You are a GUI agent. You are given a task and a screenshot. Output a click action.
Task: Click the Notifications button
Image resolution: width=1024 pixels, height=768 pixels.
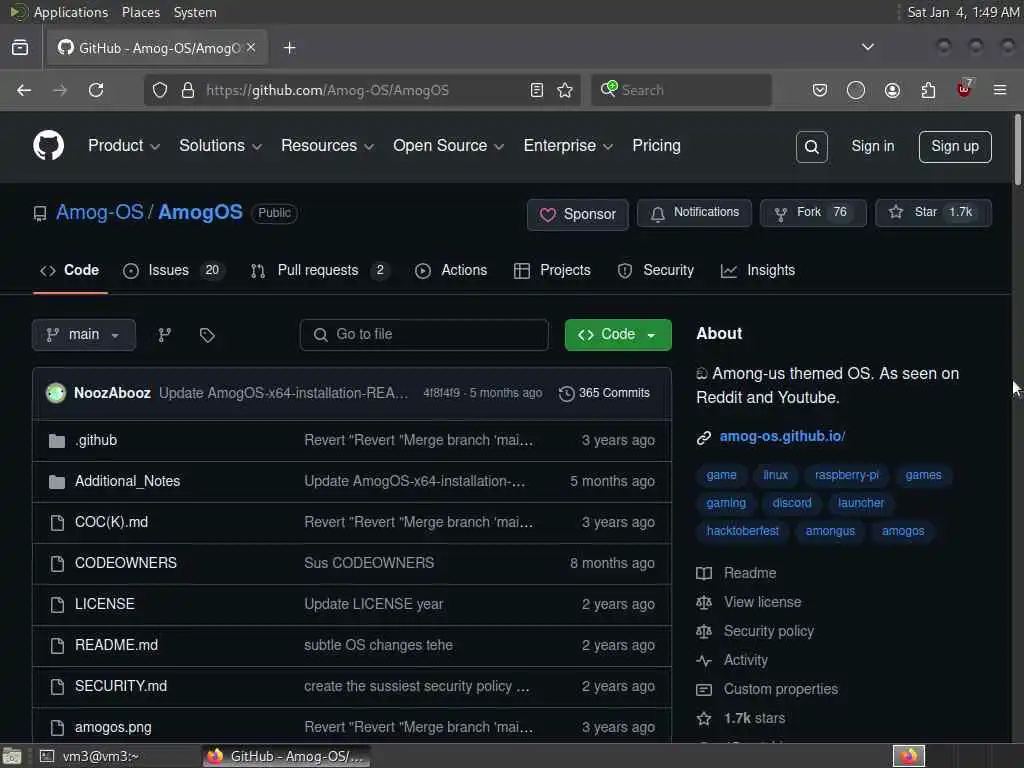pos(694,213)
